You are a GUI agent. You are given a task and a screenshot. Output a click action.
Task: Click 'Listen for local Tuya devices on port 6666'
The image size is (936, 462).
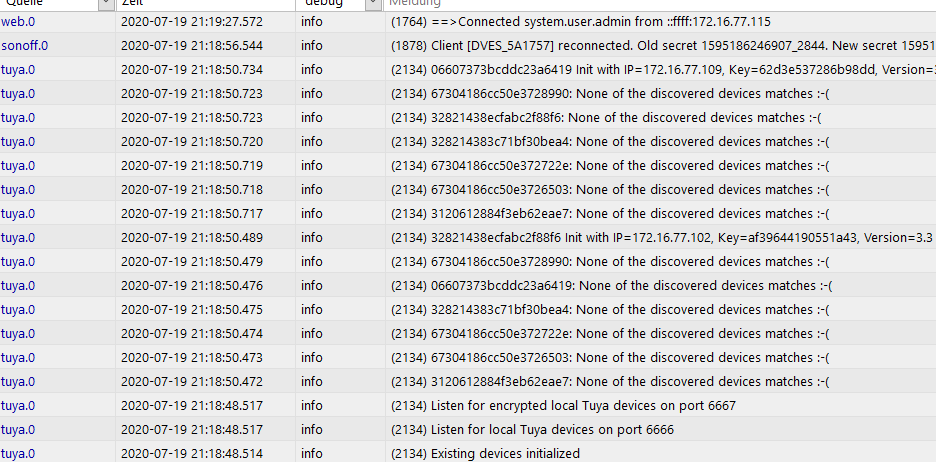[x=532, y=430]
